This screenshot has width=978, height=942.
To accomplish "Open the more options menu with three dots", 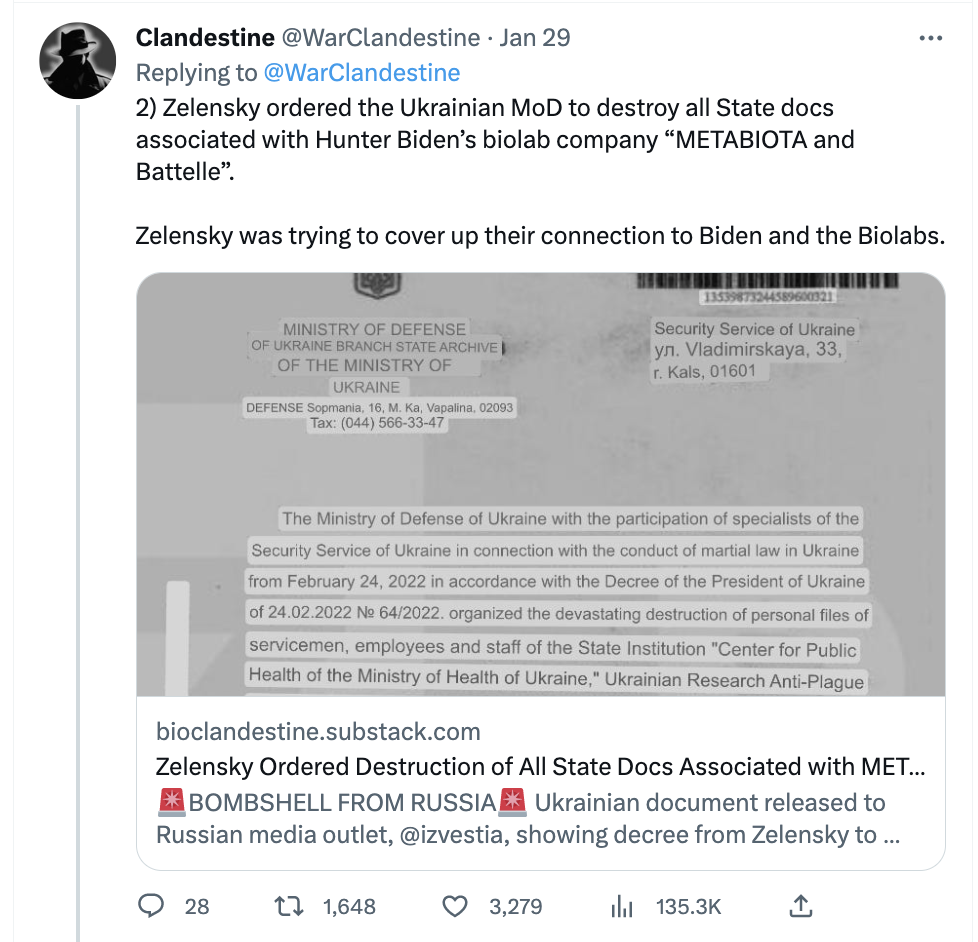I will pyautogui.click(x=931, y=36).
